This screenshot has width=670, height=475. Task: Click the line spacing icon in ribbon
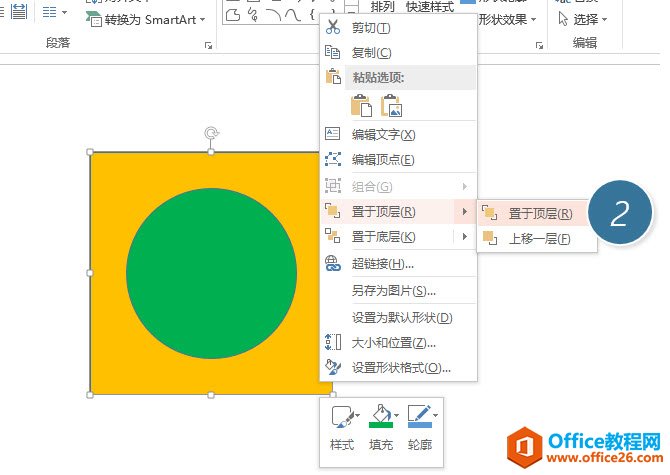19,11
